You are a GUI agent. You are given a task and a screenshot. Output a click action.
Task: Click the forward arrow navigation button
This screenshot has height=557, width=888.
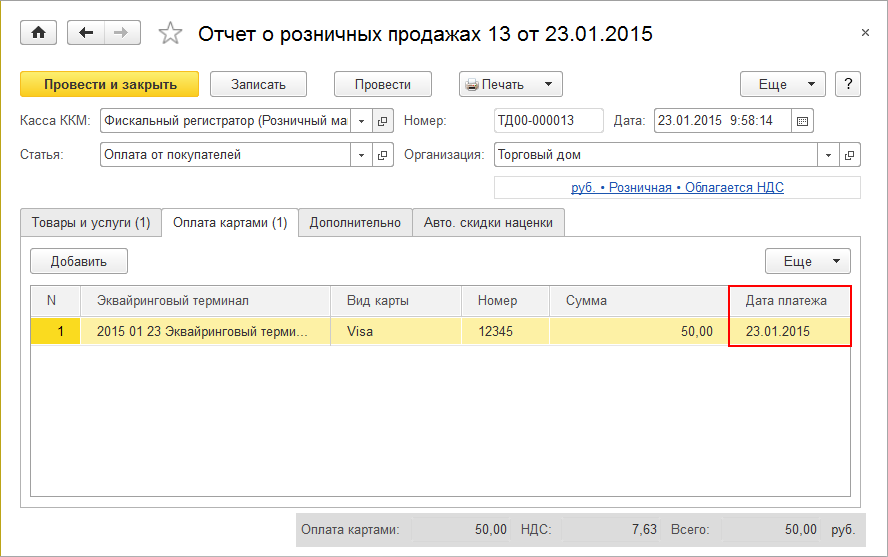point(121,33)
